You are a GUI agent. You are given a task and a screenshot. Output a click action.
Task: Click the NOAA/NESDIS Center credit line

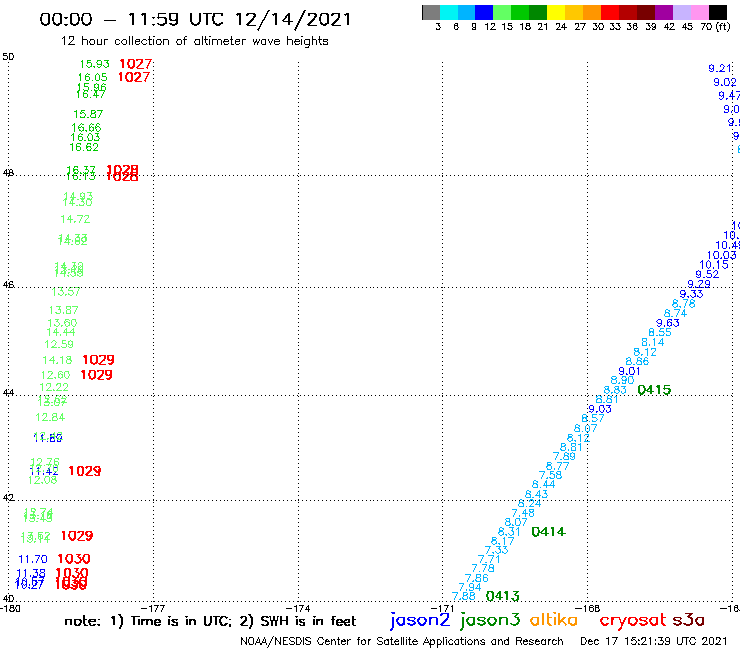click(402, 641)
